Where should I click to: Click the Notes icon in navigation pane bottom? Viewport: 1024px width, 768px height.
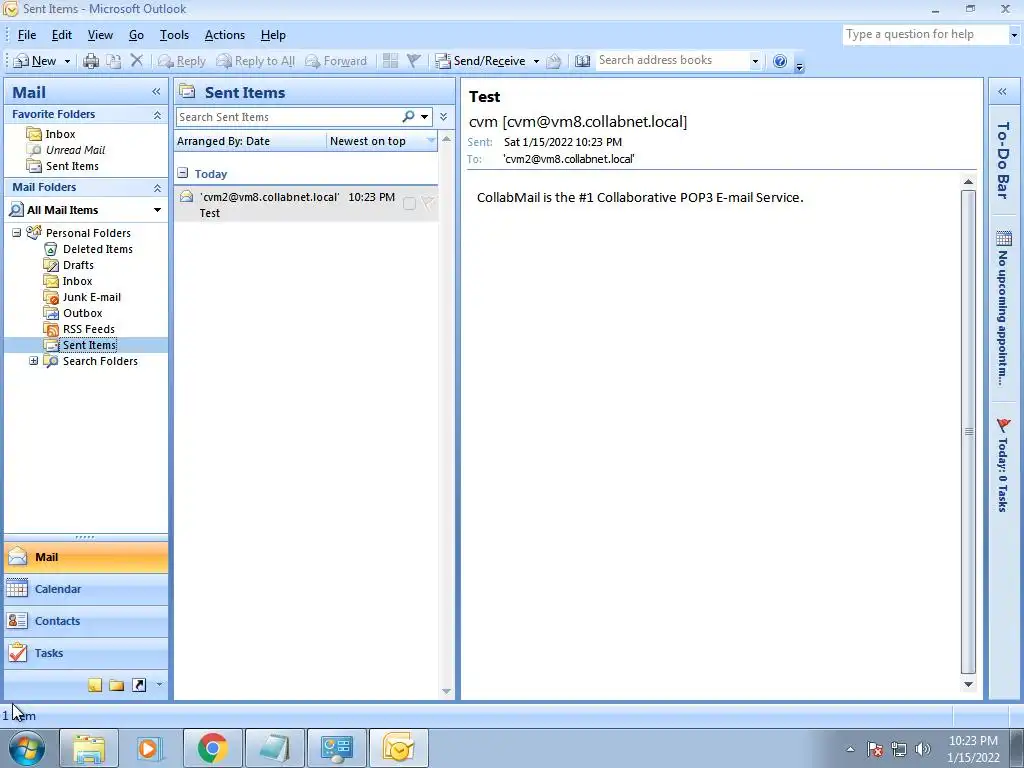(x=95, y=685)
